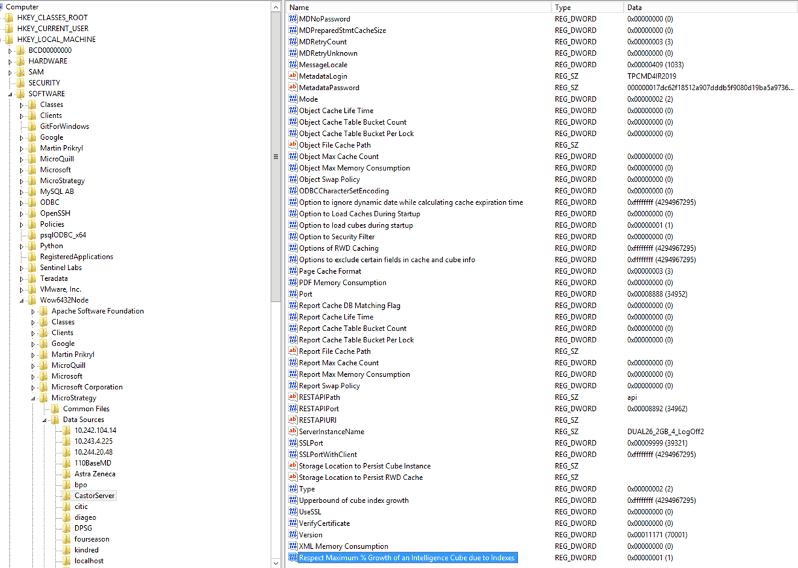Sort values by Type column header
Viewport: 798px width, 568px height.
[x=586, y=7]
